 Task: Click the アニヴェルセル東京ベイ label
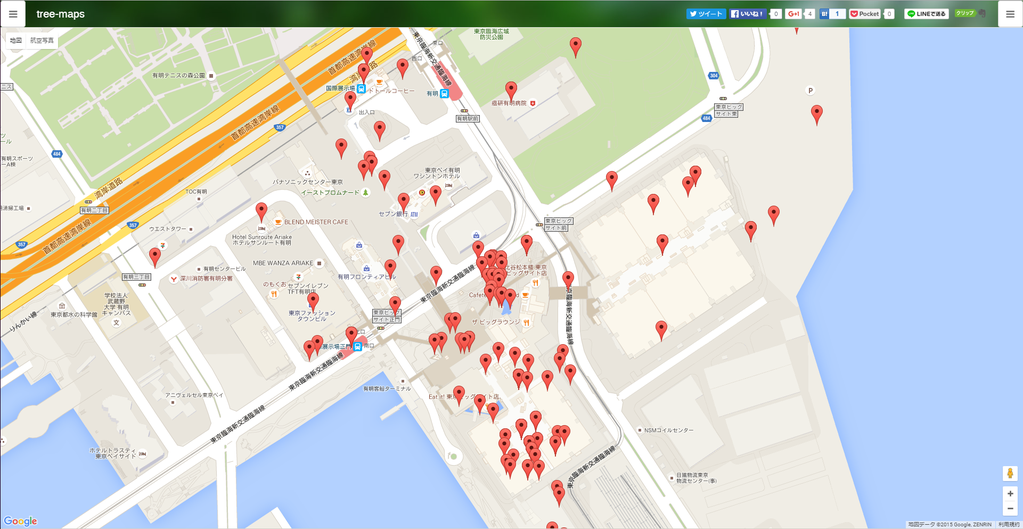[x=194, y=395]
